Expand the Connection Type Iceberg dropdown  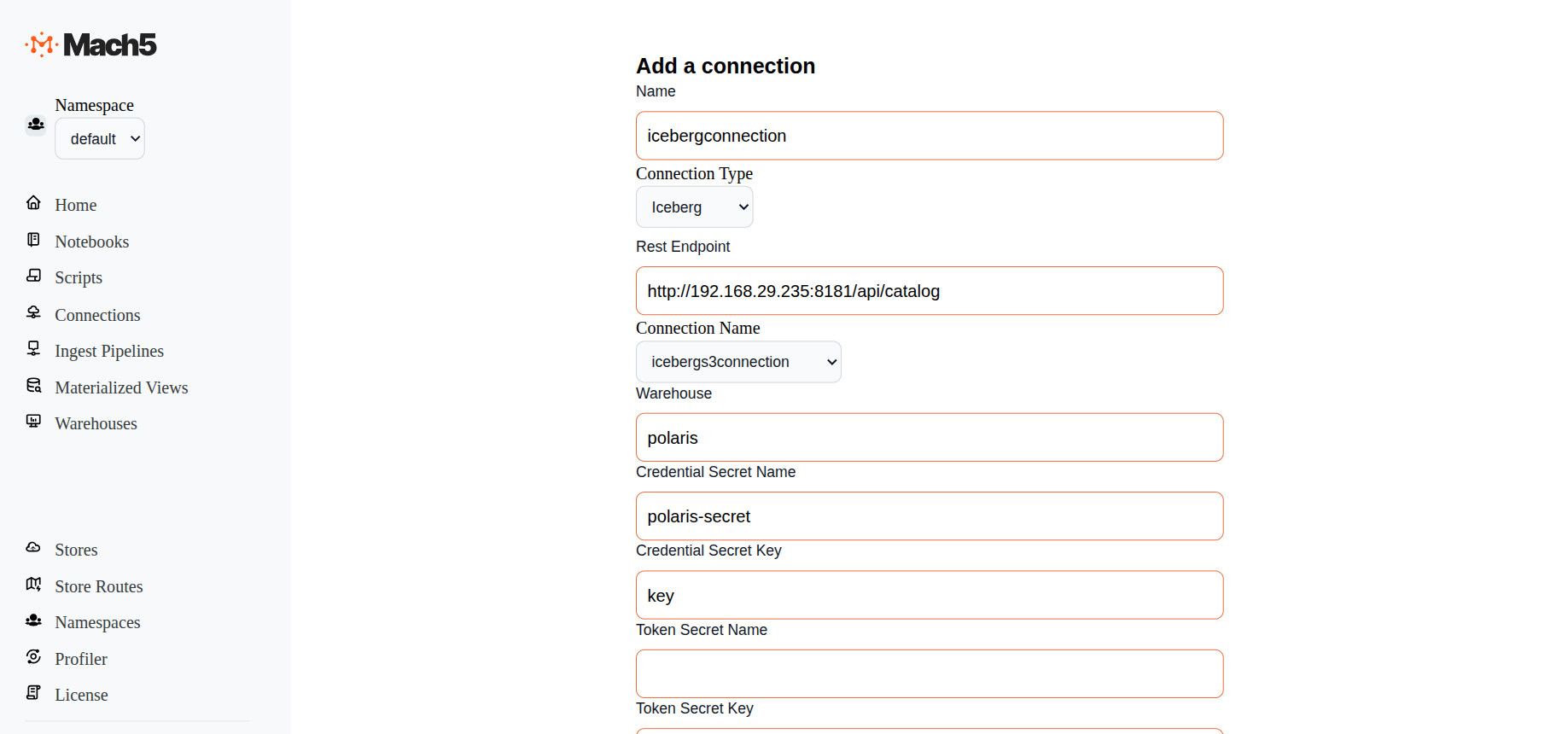(x=694, y=207)
